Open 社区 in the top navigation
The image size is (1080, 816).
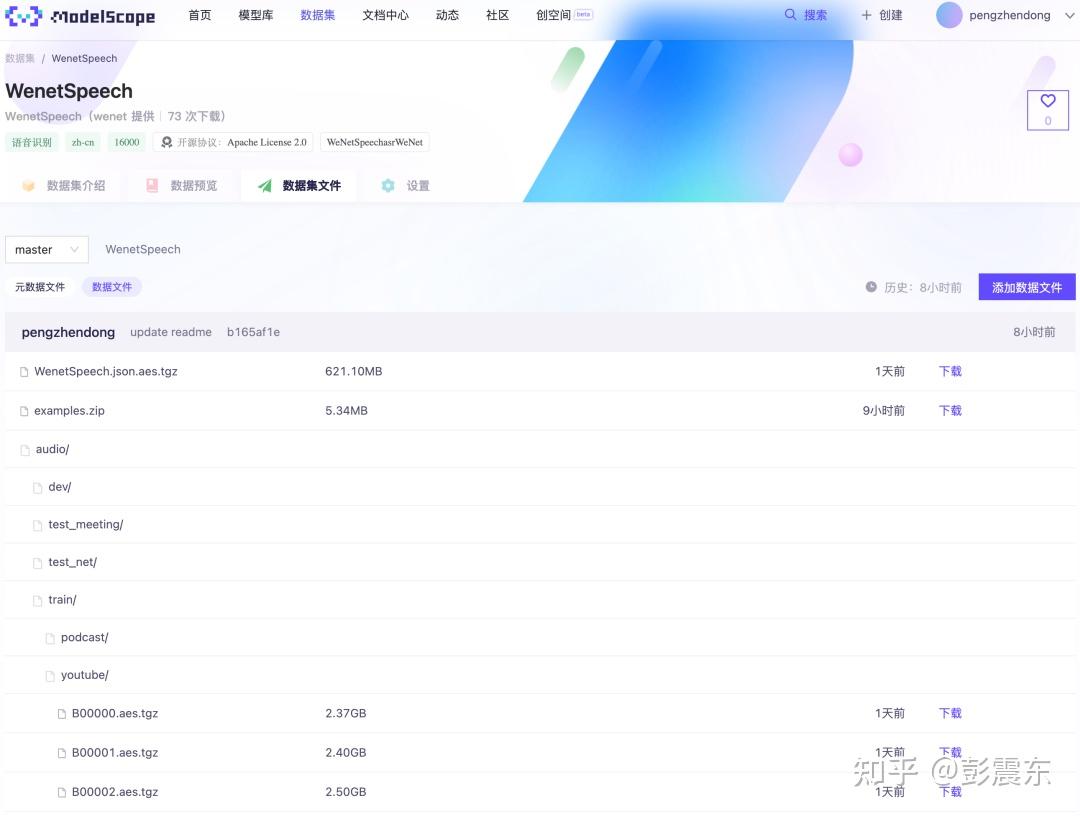497,15
